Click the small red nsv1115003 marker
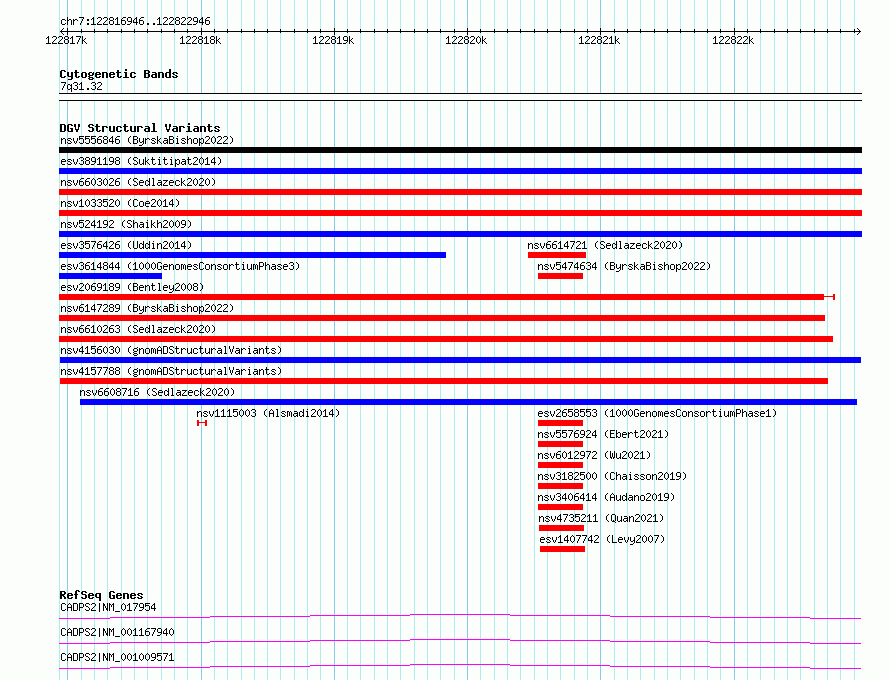The image size is (890, 680). 202,423
